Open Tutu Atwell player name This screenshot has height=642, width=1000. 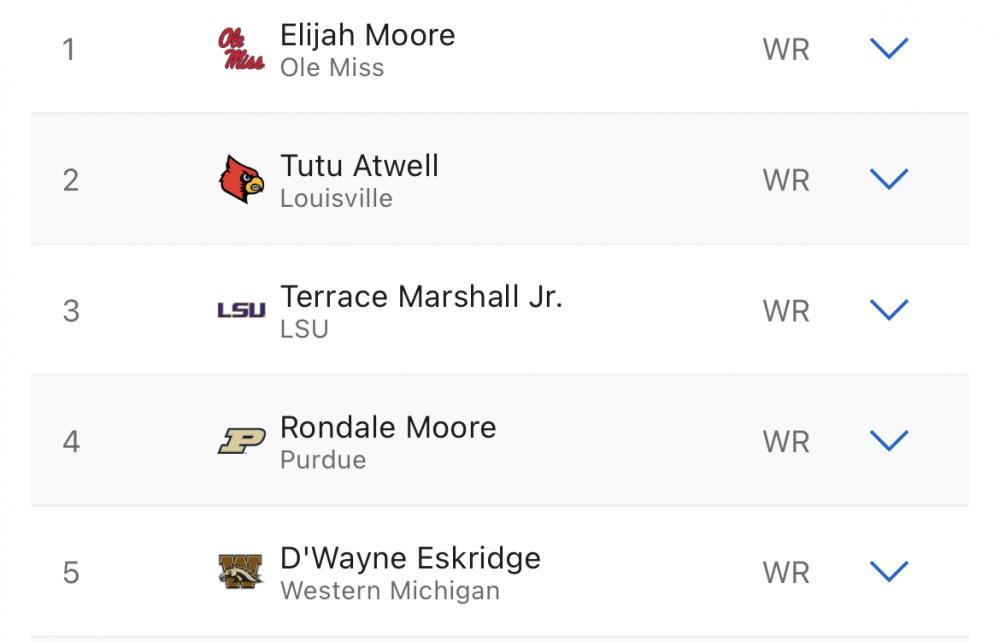tap(359, 166)
